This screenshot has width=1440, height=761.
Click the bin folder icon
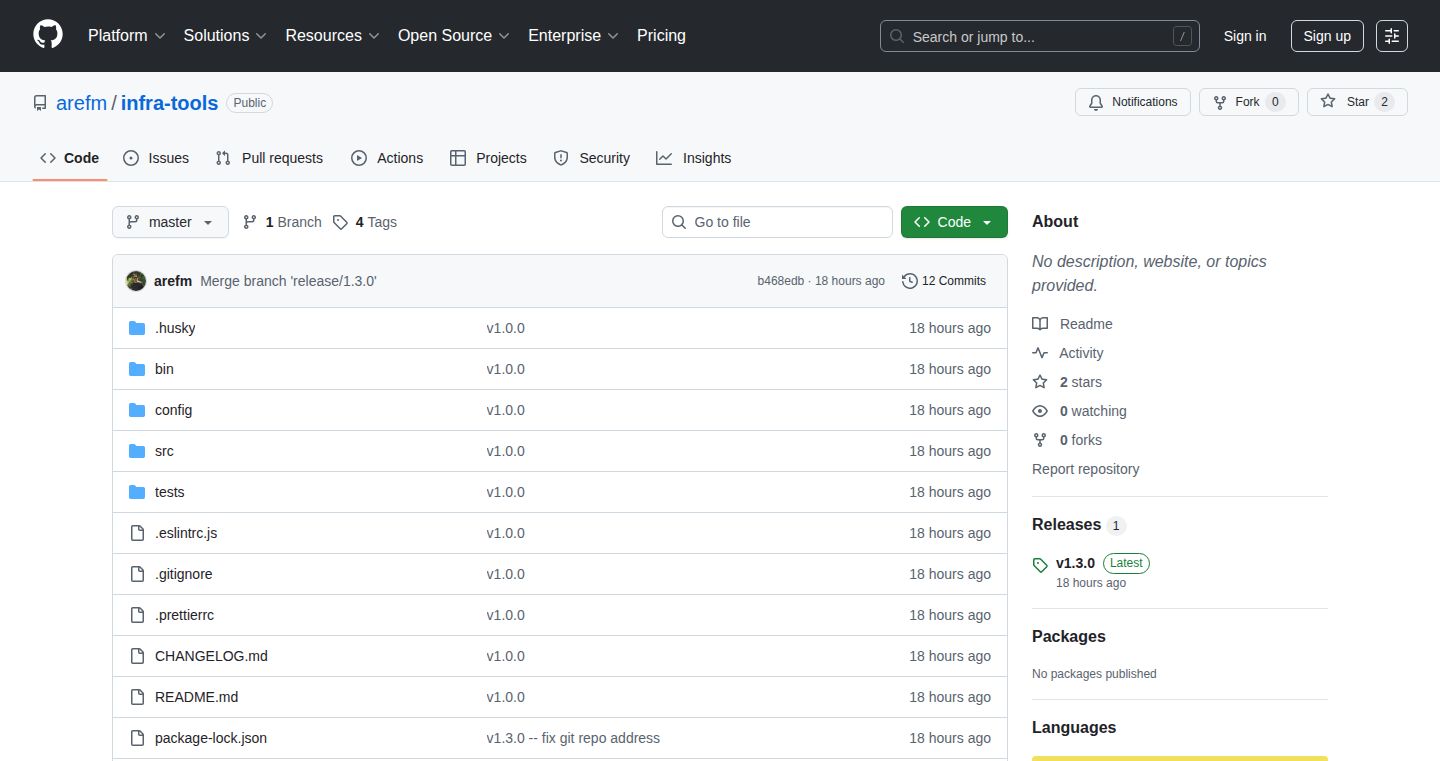[x=137, y=369]
